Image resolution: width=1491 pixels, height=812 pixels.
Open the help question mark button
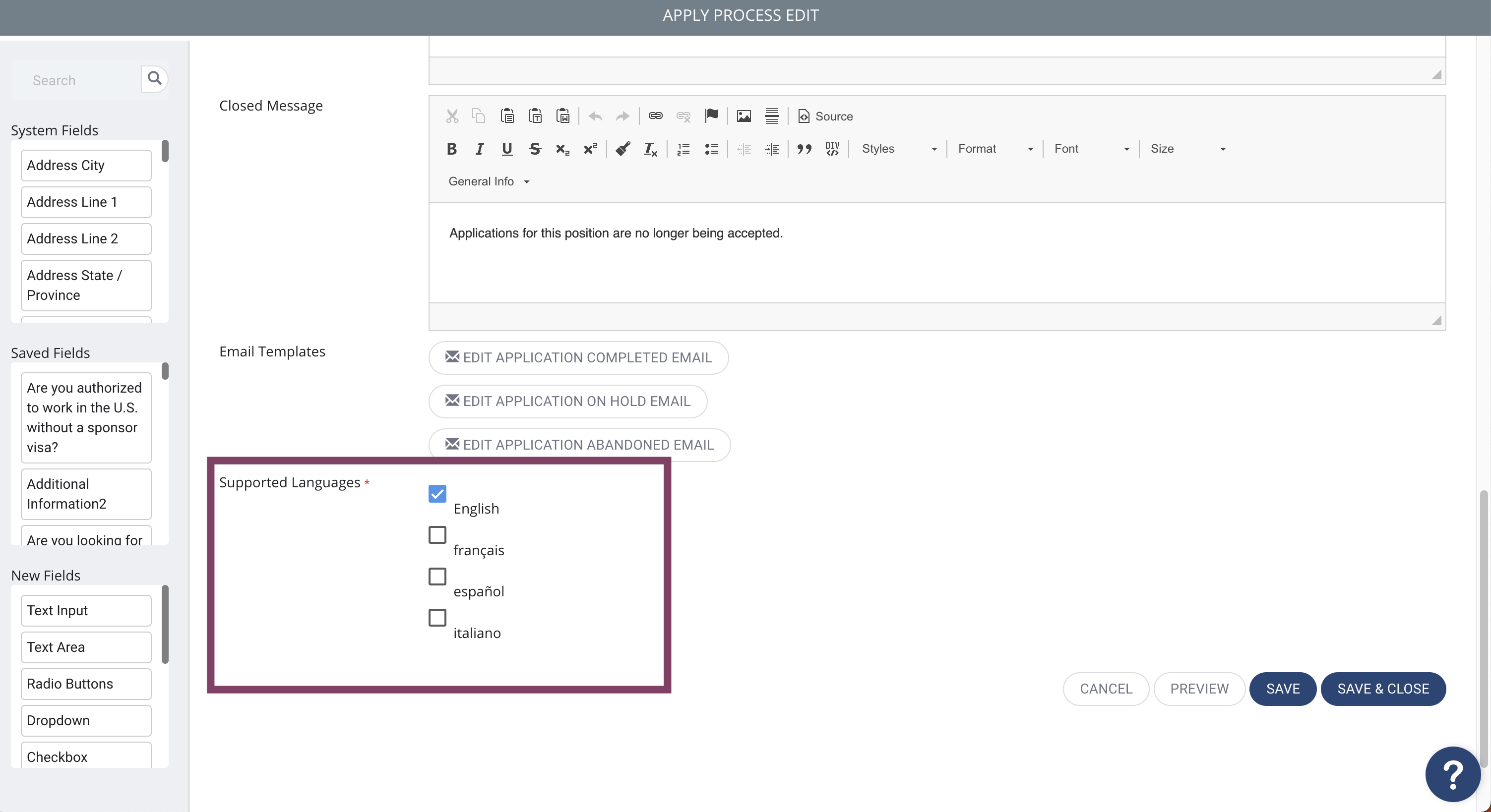click(x=1453, y=774)
